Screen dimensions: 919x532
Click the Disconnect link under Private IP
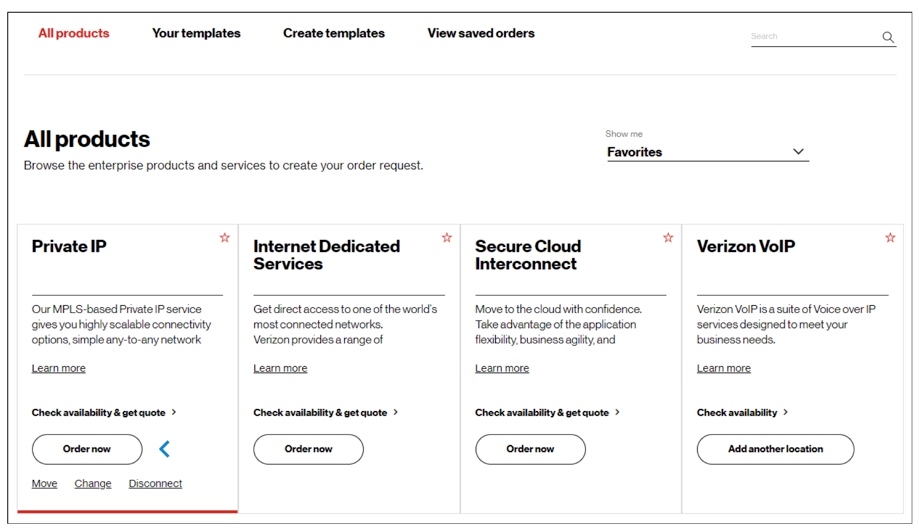[155, 484]
